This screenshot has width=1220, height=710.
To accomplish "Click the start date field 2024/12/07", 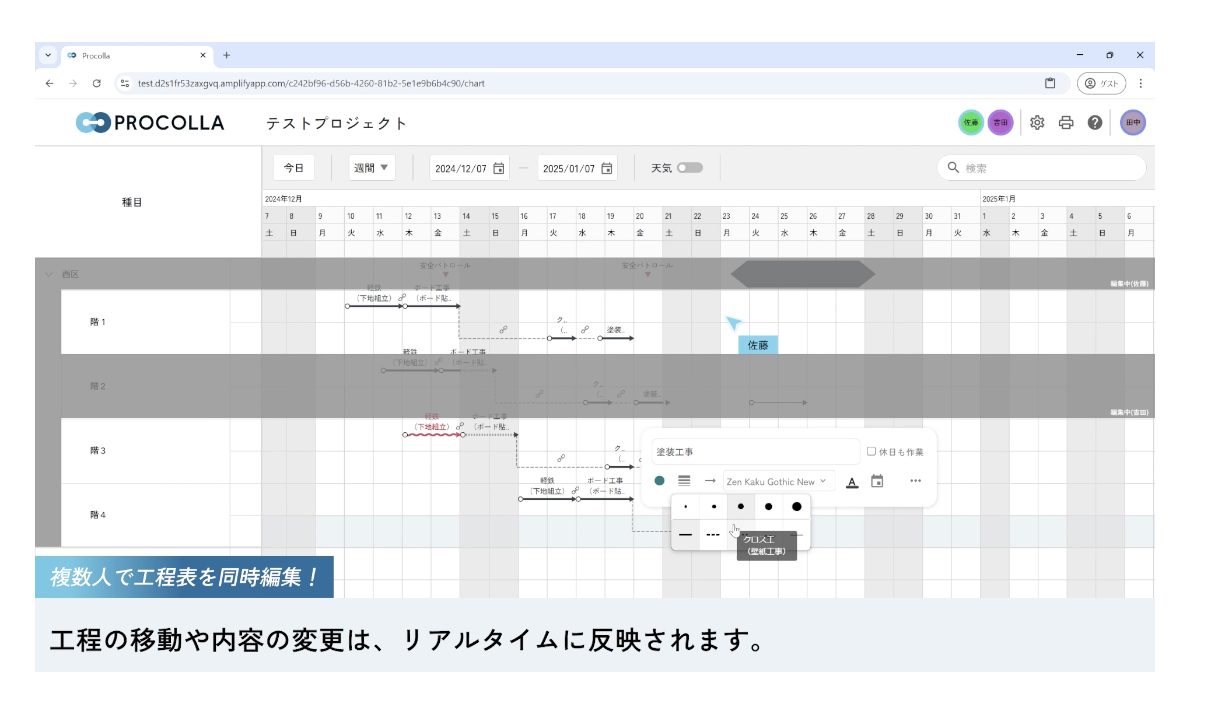I will point(470,168).
